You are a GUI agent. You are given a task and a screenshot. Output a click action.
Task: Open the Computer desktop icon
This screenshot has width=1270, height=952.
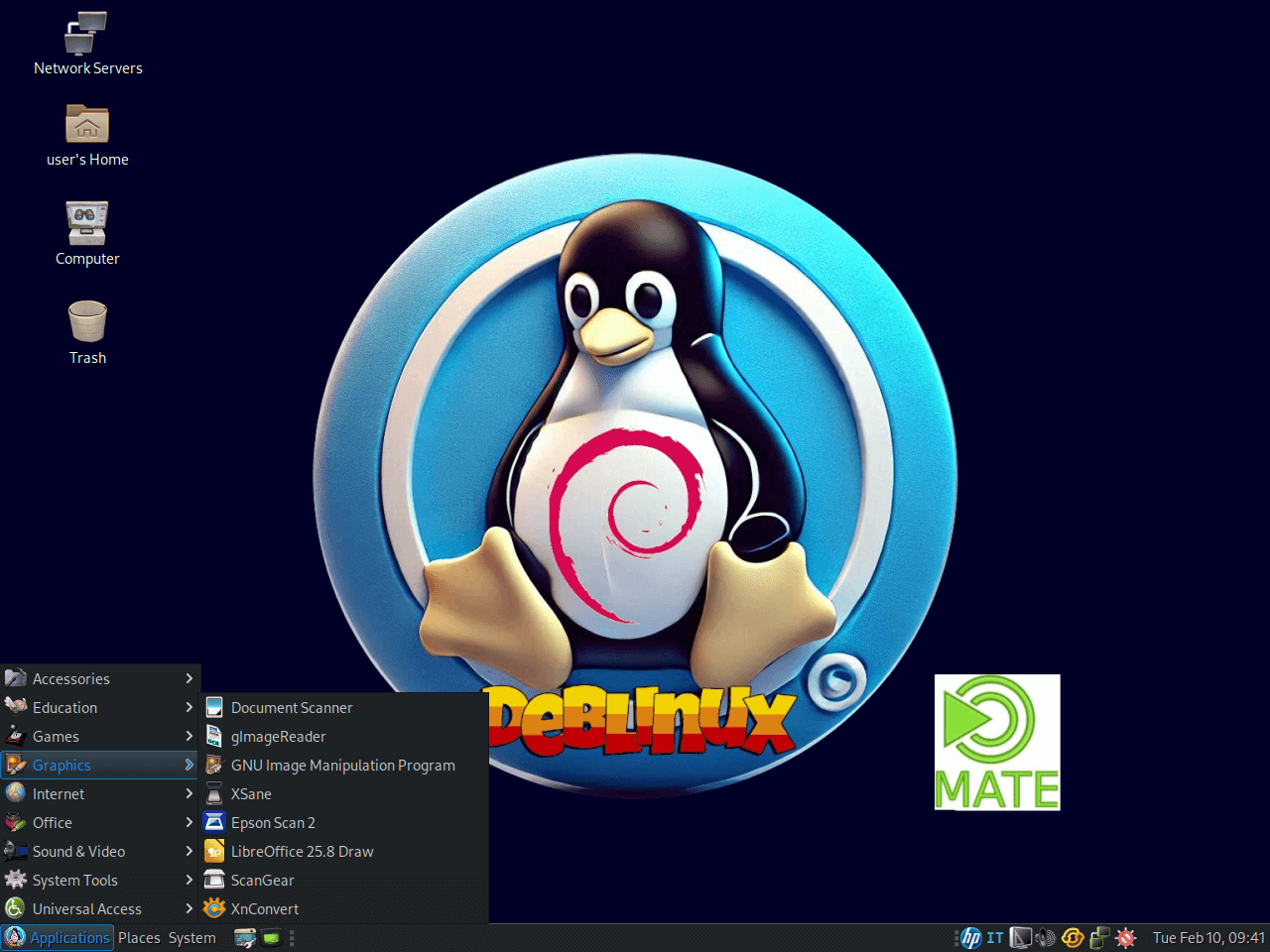(87, 224)
